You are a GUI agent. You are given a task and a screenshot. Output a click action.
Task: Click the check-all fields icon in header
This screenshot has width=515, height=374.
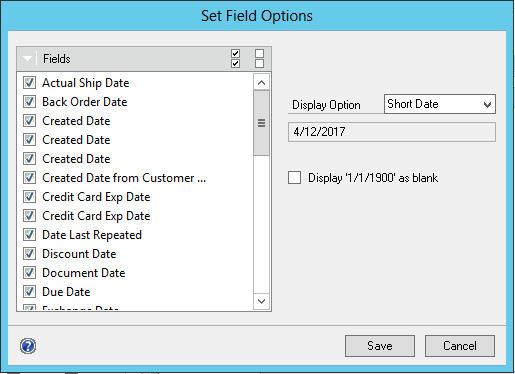click(x=235, y=58)
